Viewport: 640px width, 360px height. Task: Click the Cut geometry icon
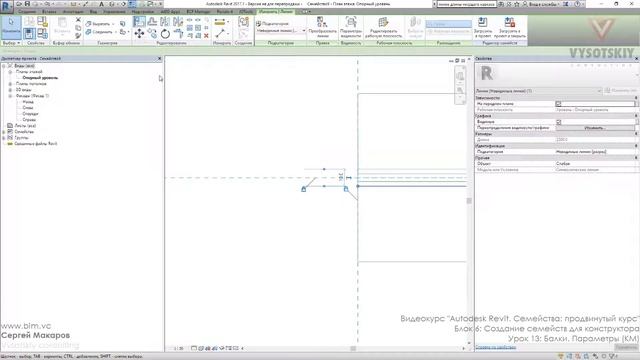[x=89, y=24]
